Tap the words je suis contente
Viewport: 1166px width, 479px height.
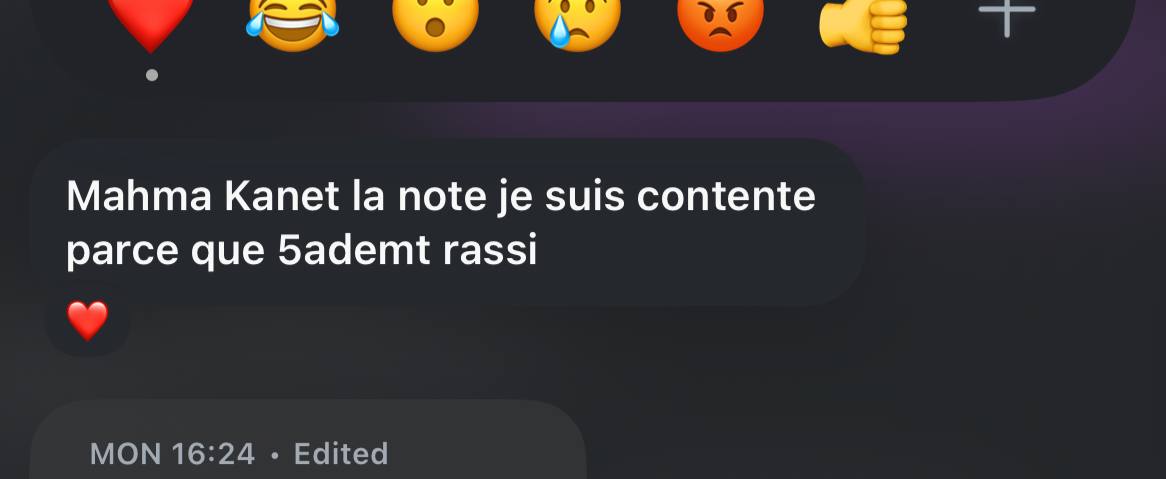653,197
